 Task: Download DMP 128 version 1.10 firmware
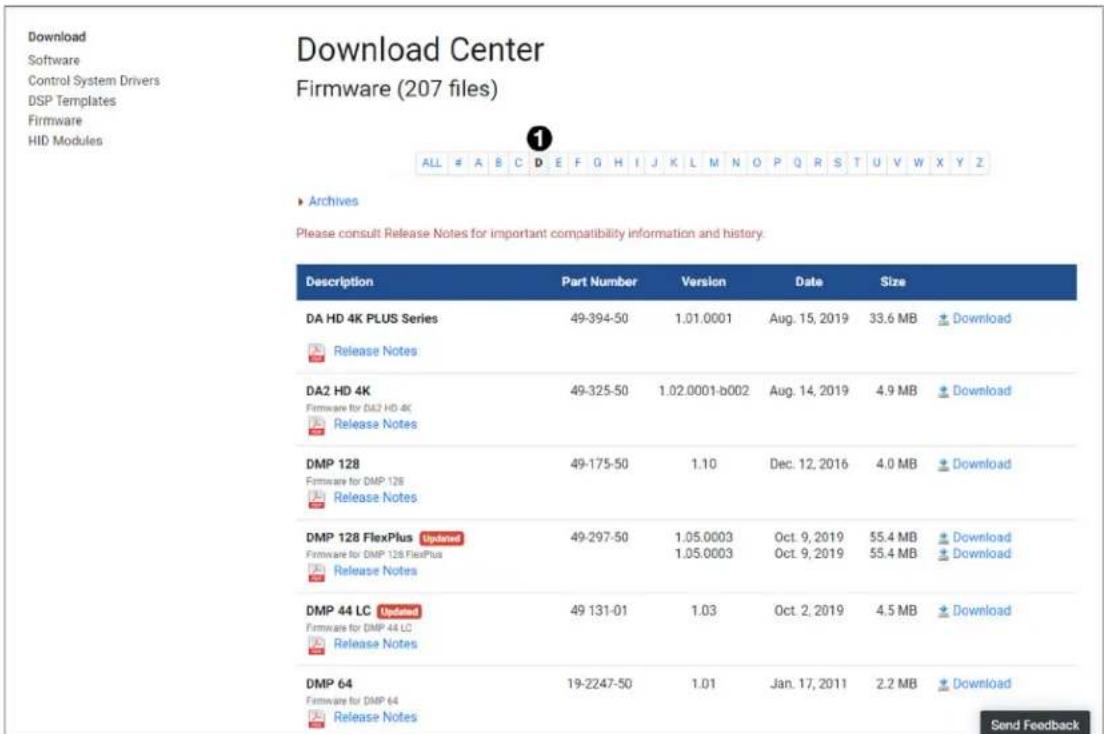(x=974, y=464)
